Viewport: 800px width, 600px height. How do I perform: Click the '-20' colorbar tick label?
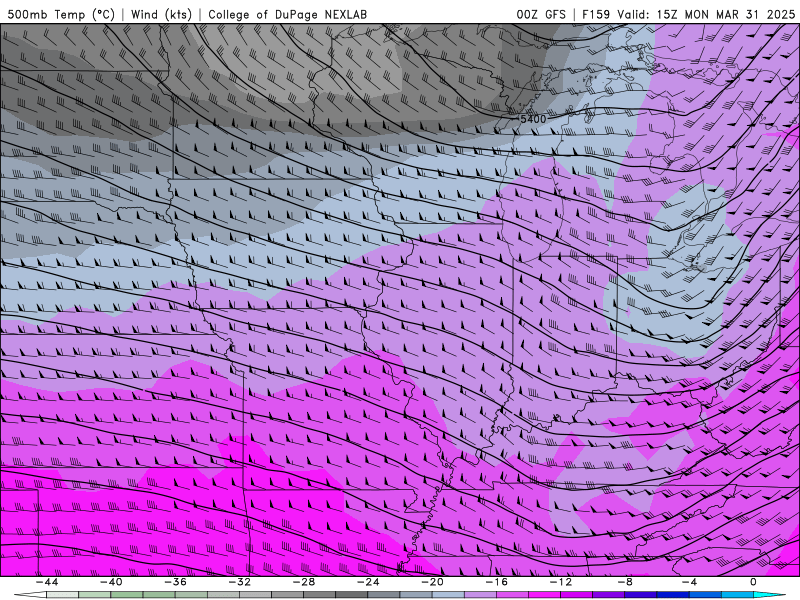432,582
